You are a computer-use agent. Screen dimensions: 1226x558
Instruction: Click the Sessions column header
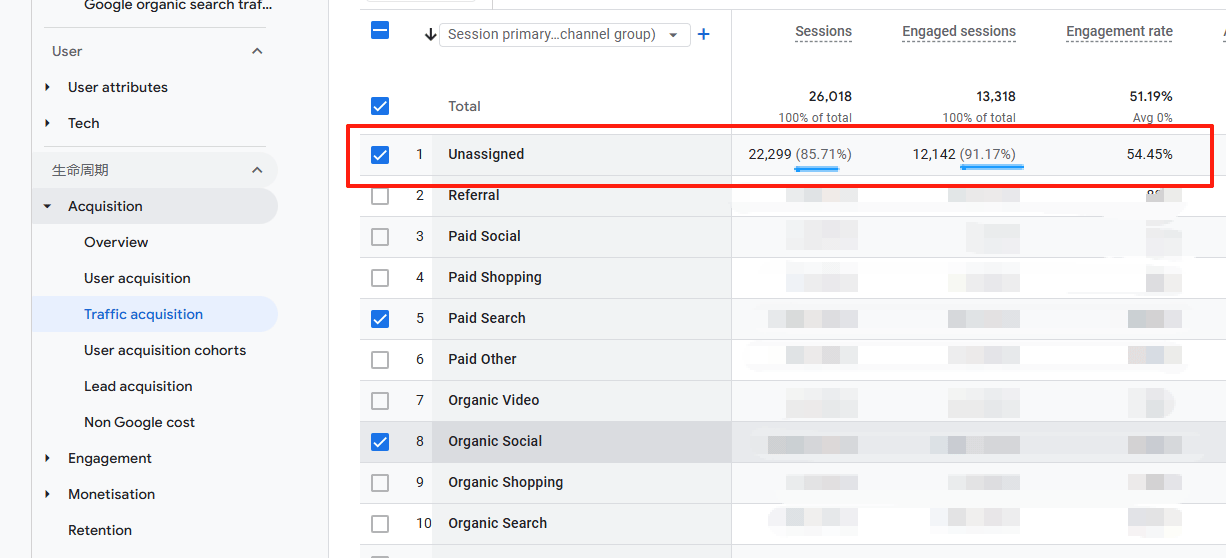[x=823, y=32]
